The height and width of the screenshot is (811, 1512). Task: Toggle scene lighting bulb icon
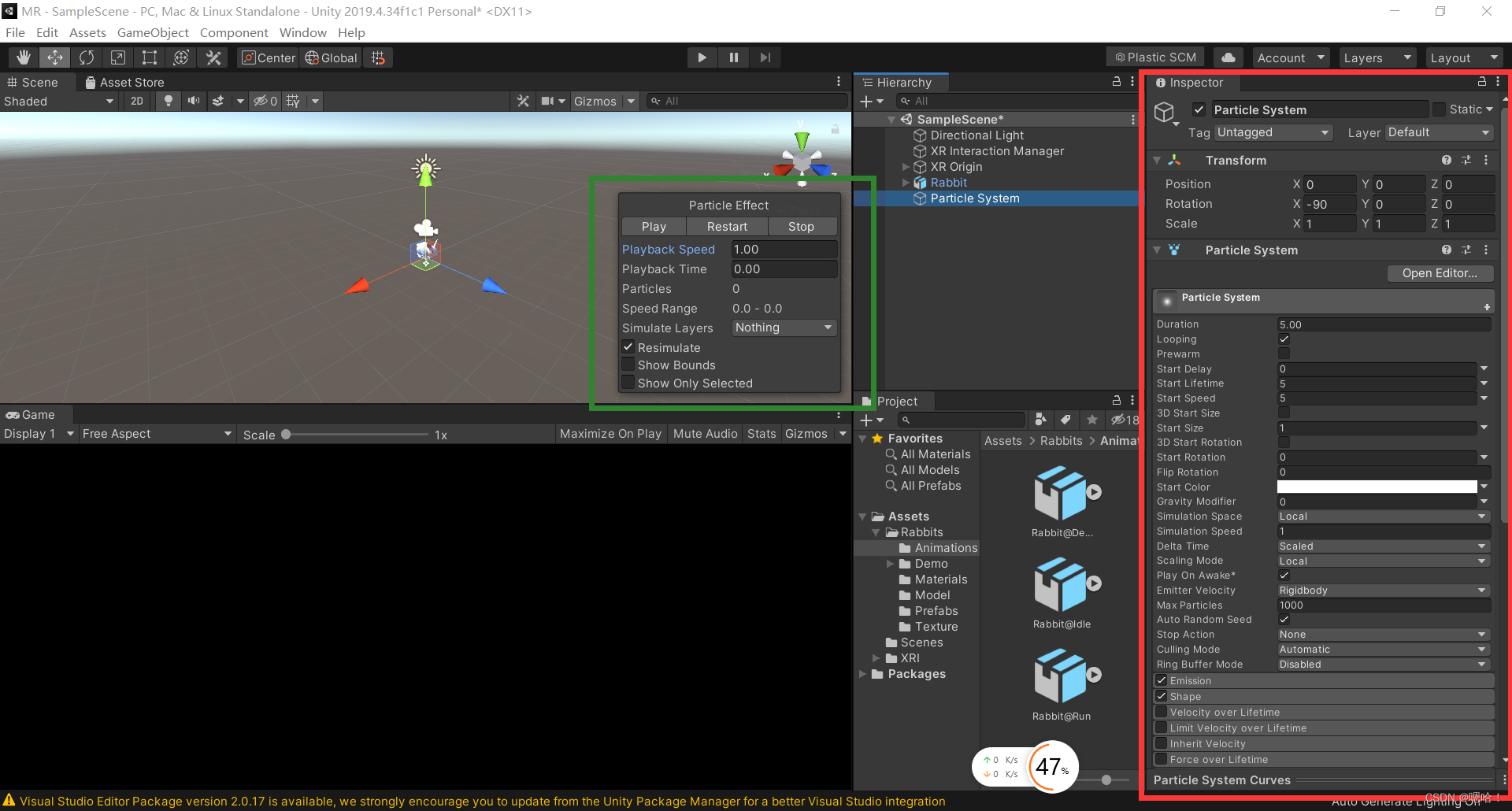[168, 101]
